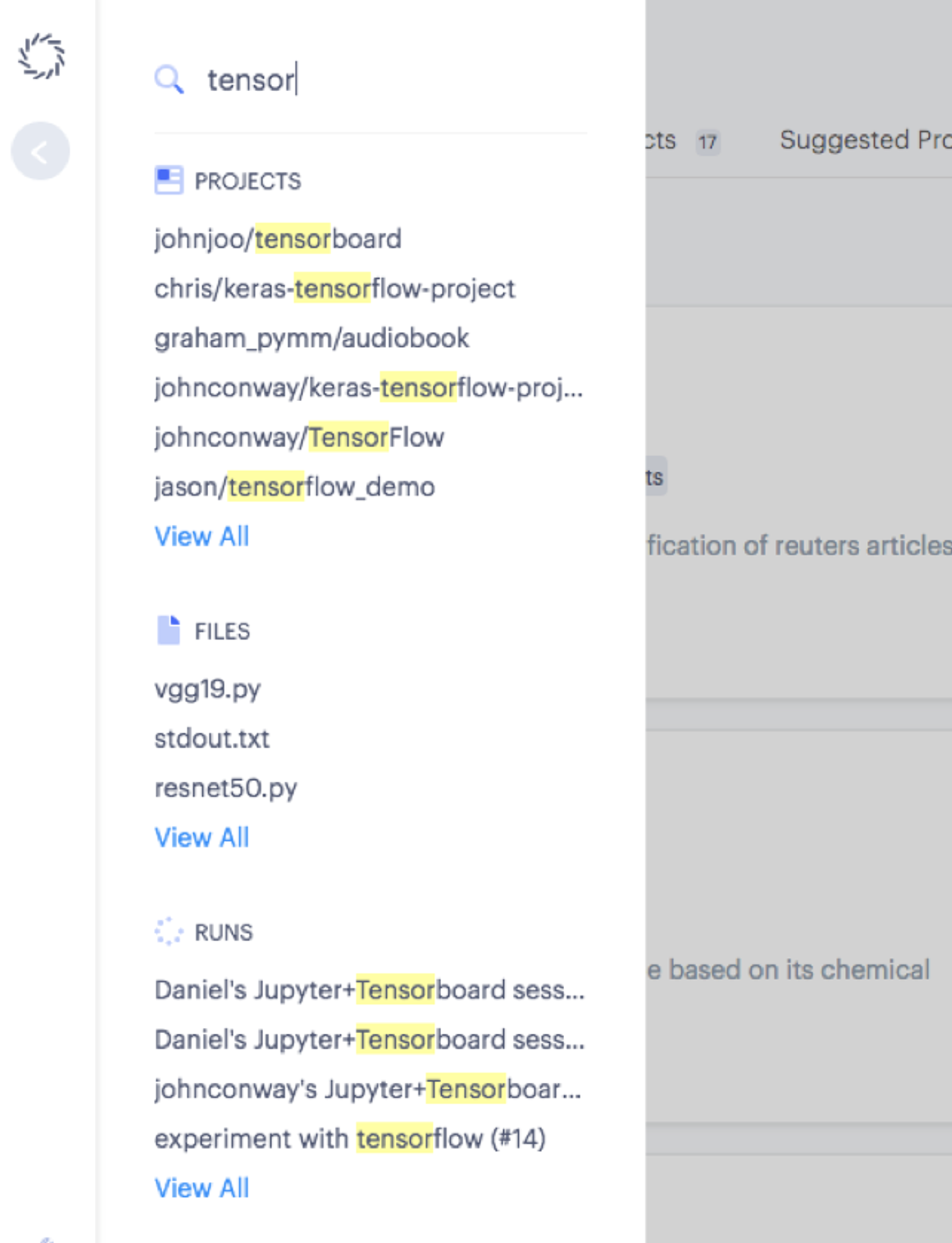Click View All under PROJECTS
952x1243 pixels.
202,536
